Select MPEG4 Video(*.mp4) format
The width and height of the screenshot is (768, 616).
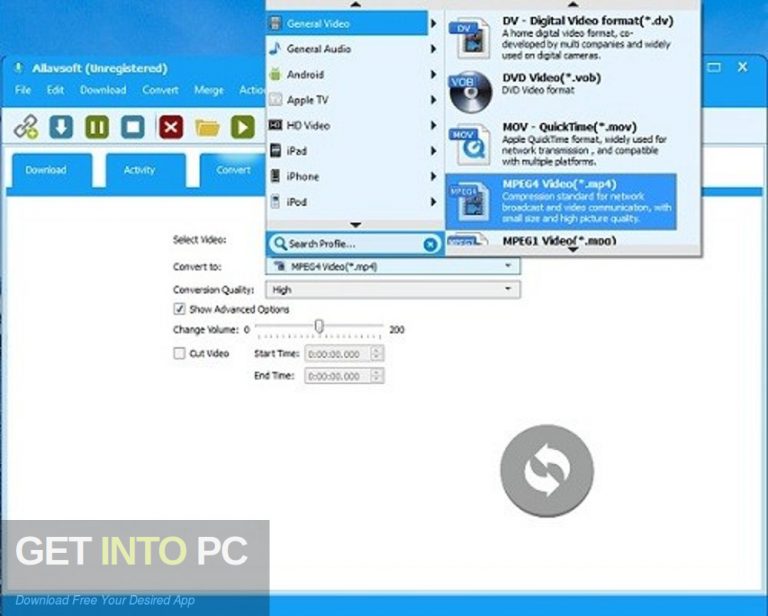pos(561,201)
